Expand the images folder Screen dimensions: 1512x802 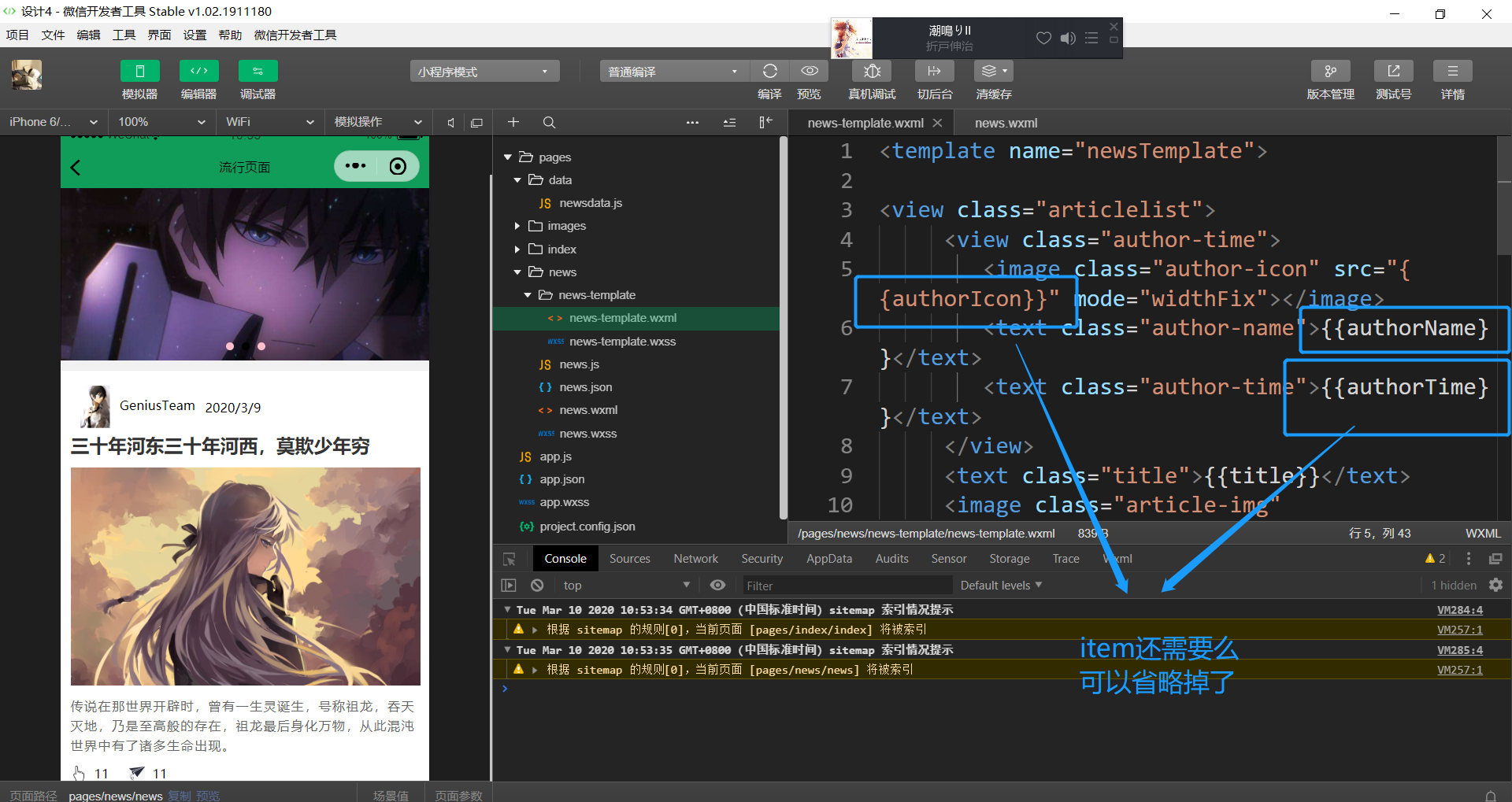tap(517, 226)
